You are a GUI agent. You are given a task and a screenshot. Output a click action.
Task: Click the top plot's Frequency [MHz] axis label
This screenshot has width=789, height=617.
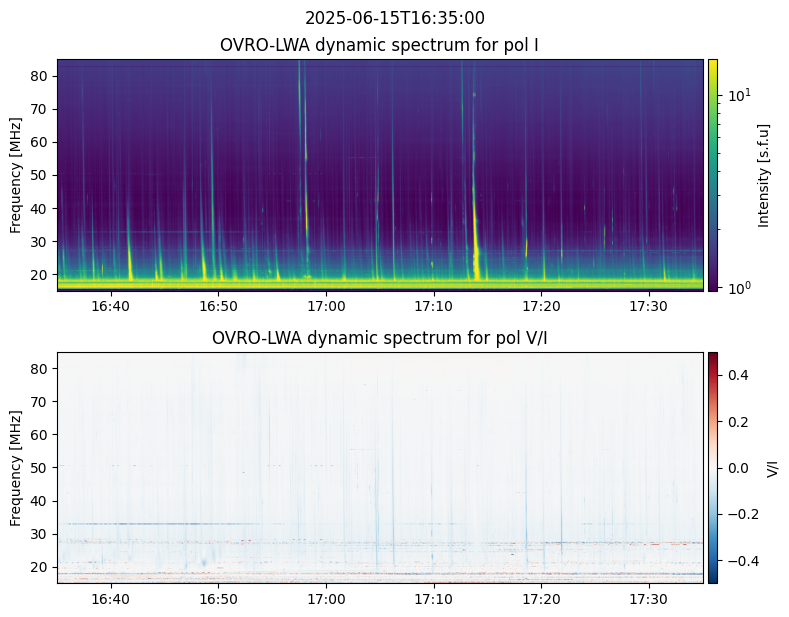16,175
